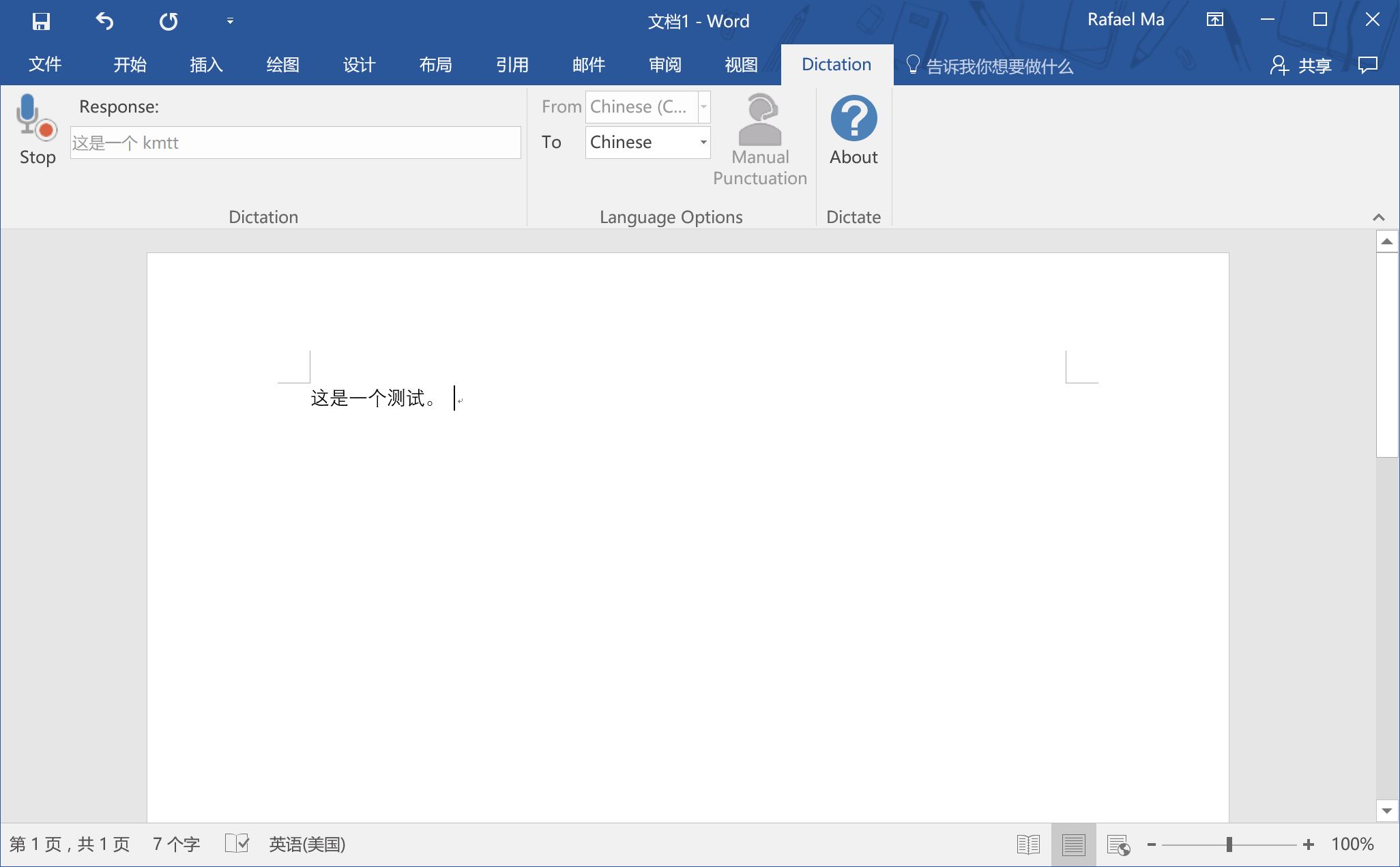Switch to Web Layout view
Image resolution: width=1400 pixels, height=867 pixels.
click(x=1118, y=844)
